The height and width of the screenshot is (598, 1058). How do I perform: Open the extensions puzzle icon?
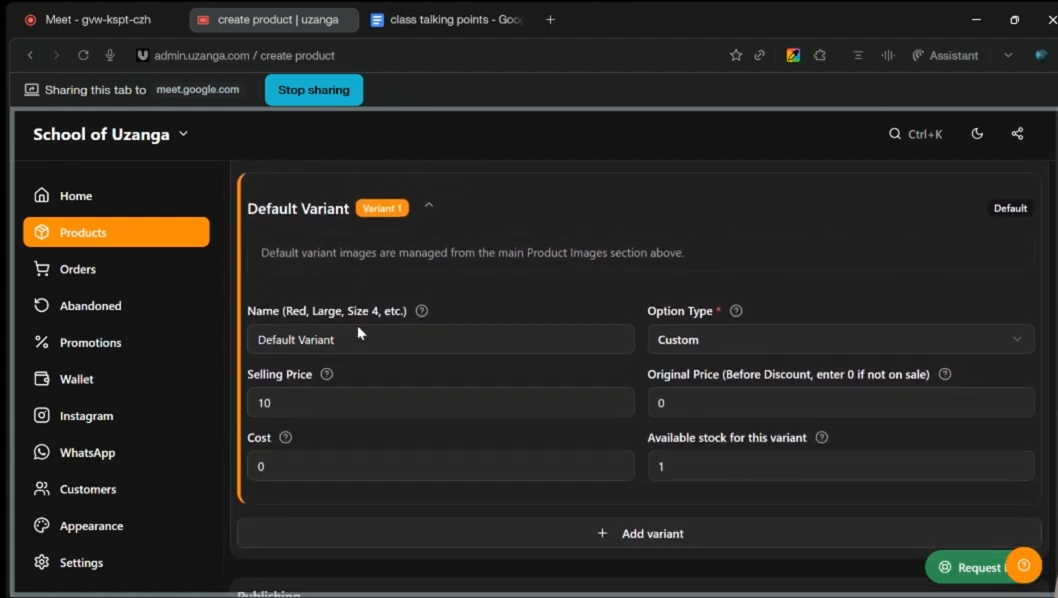click(820, 55)
